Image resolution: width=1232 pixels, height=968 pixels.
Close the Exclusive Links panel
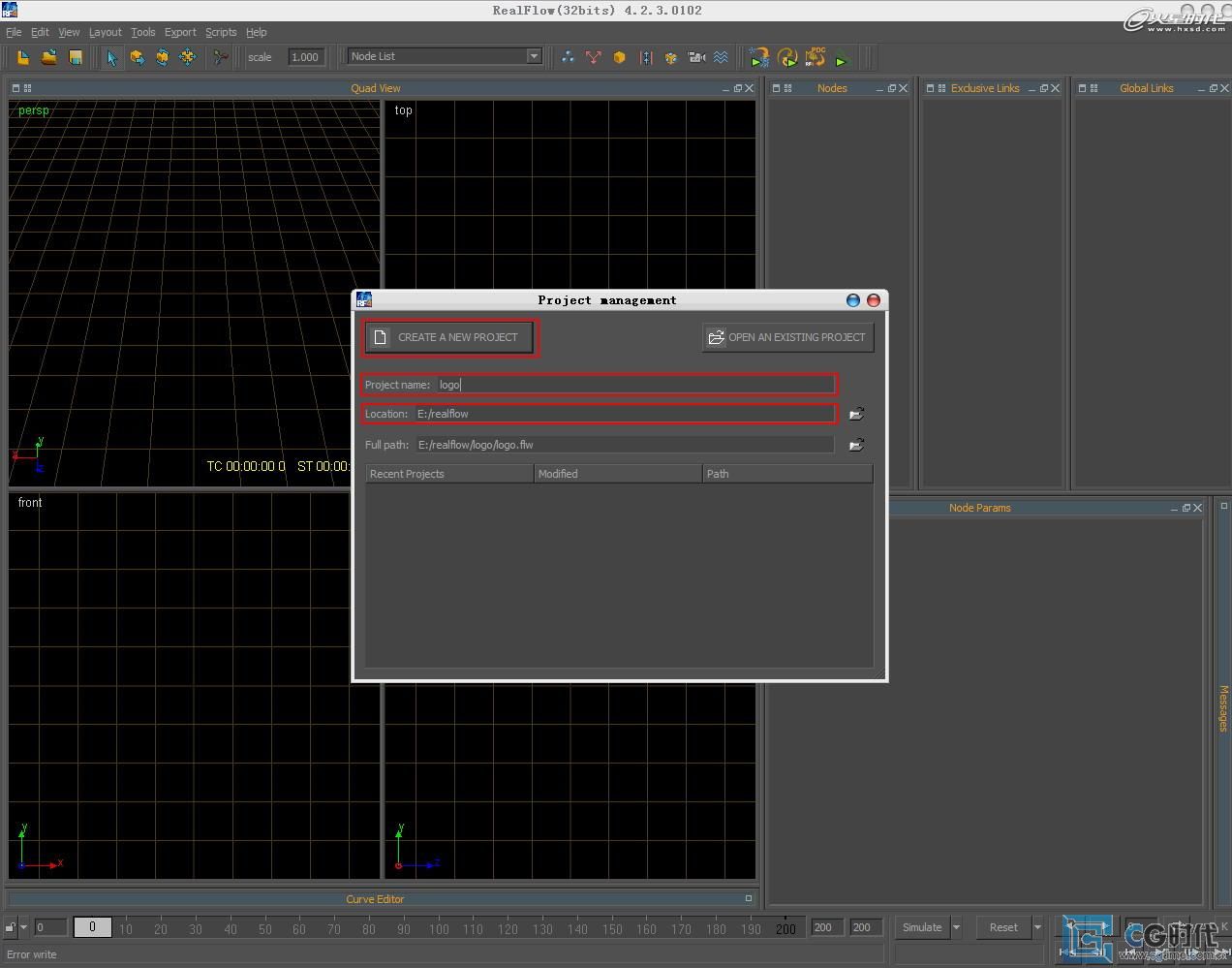1055,88
